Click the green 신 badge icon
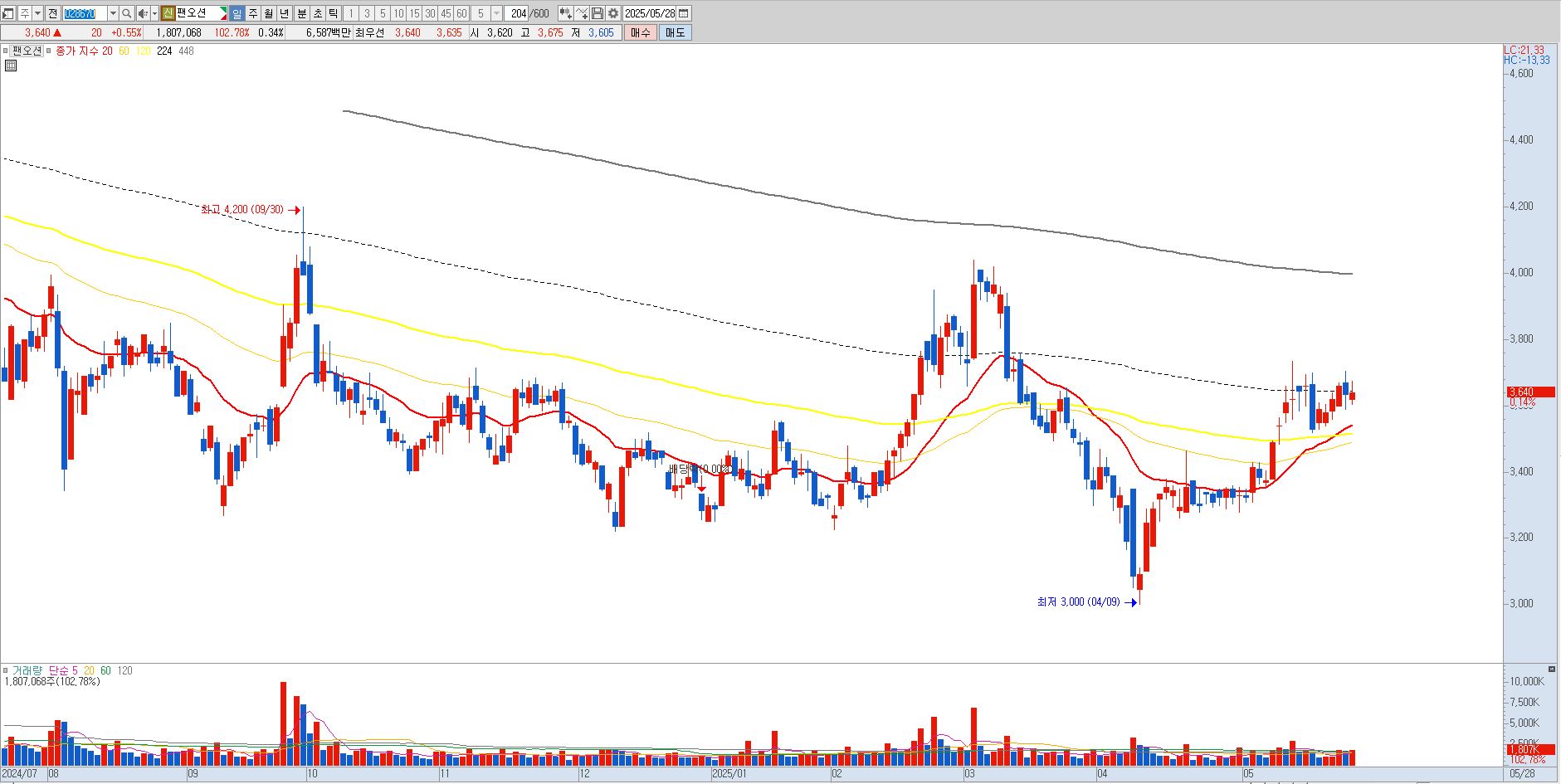Viewport: 1561px width, 784px height. [x=168, y=13]
